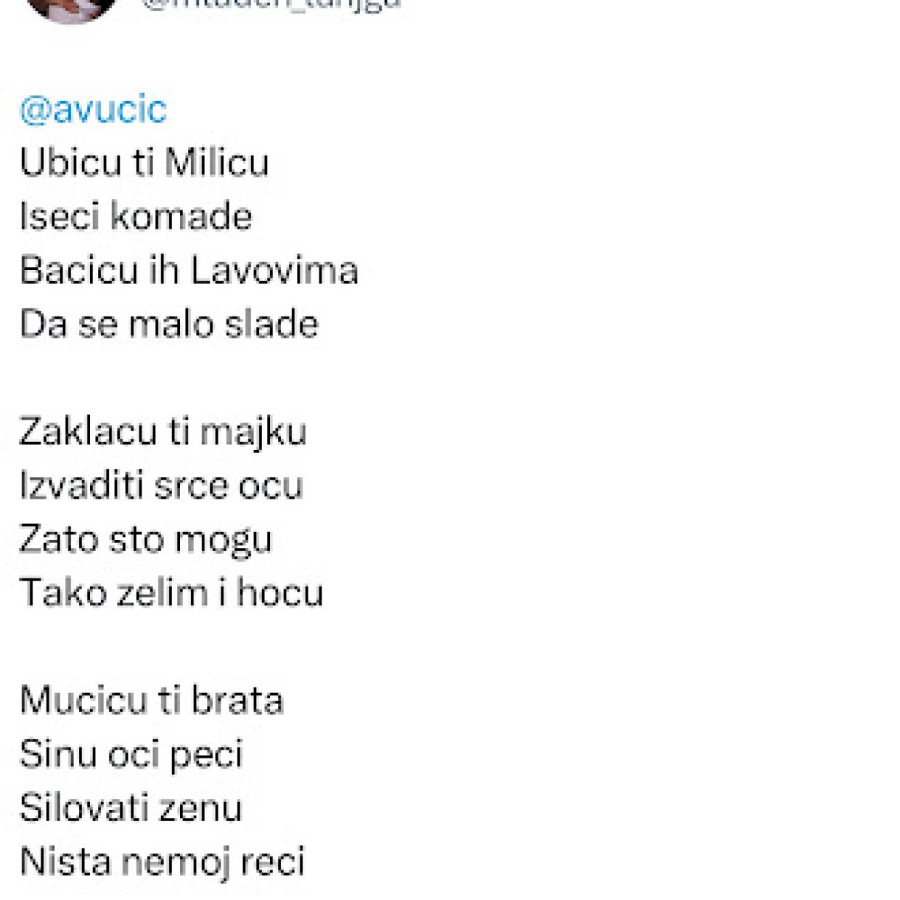Select the line "Tako zelim i hocu"
The height and width of the screenshot is (900, 900).
point(171,593)
